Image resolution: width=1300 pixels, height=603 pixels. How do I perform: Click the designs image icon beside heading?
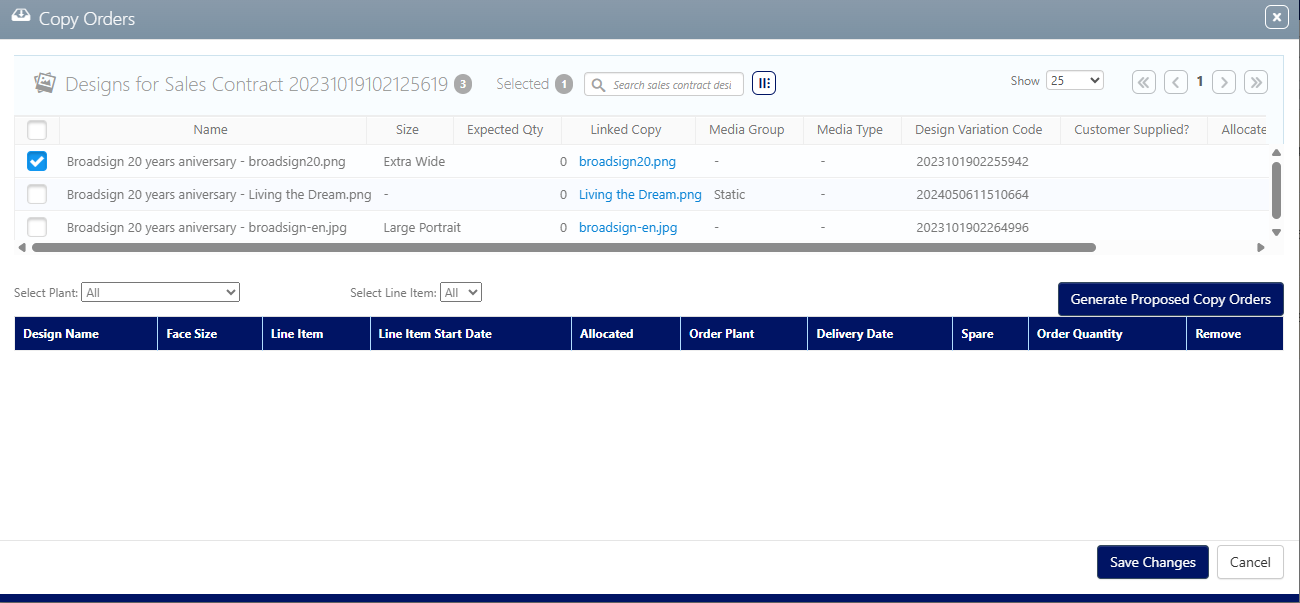pos(44,83)
